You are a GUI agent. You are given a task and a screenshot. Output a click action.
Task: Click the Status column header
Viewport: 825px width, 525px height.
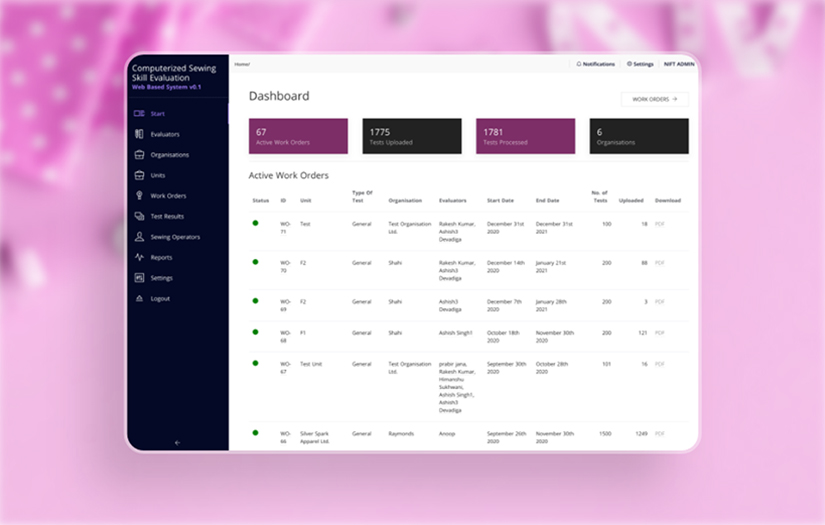(x=260, y=200)
